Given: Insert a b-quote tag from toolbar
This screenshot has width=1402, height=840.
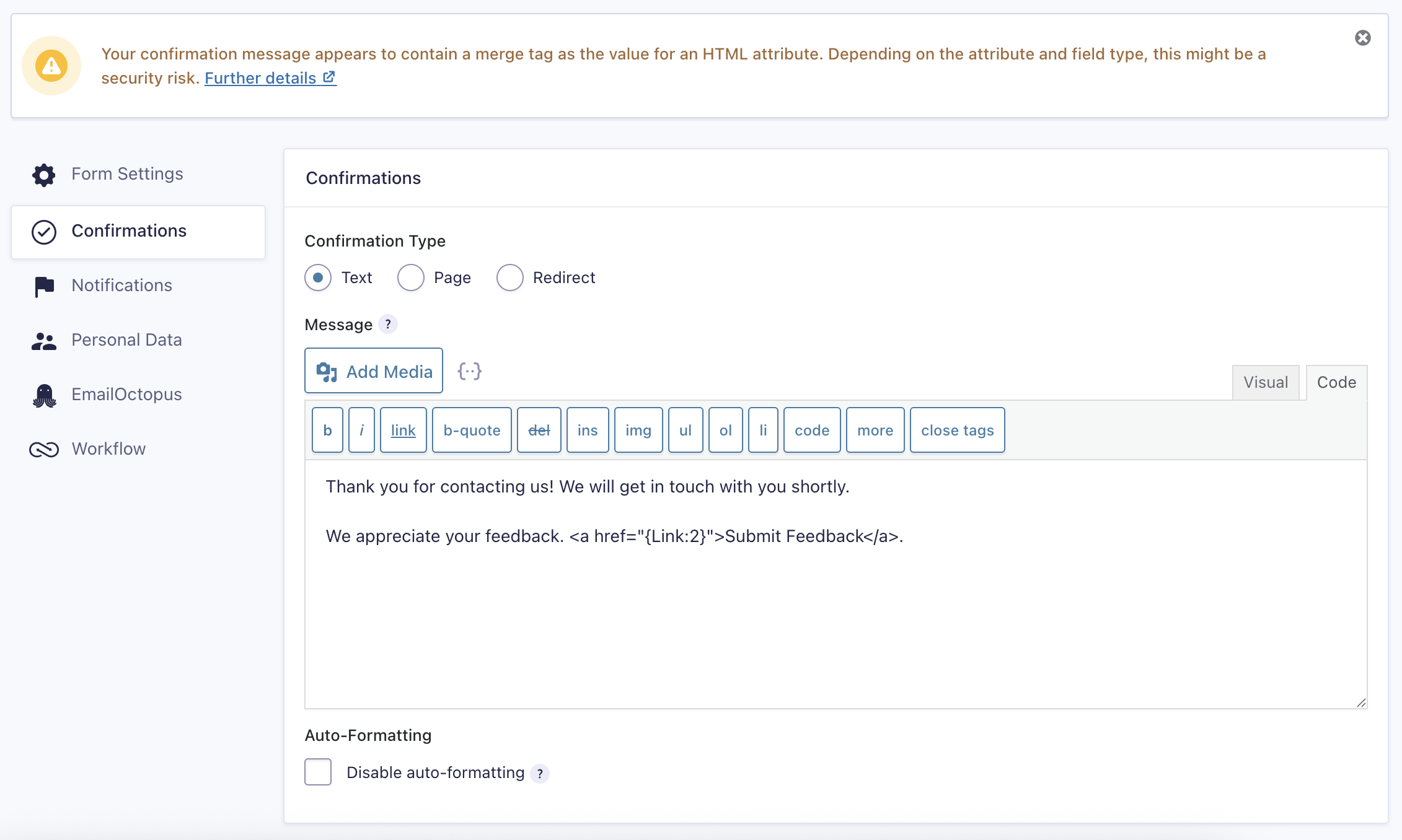Looking at the screenshot, I should pyautogui.click(x=472, y=430).
